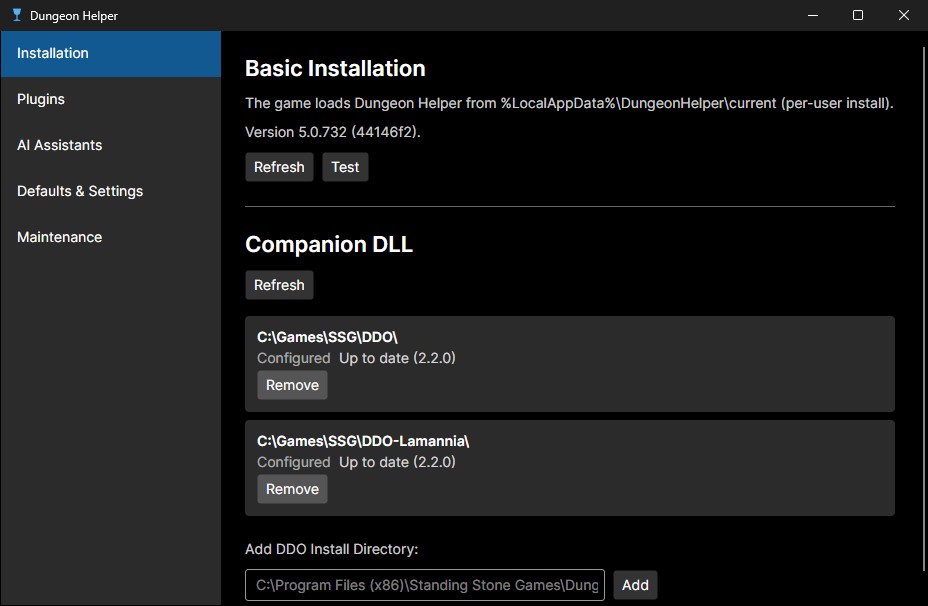Click the Companion DLL heading
928x606 pixels.
tap(329, 244)
